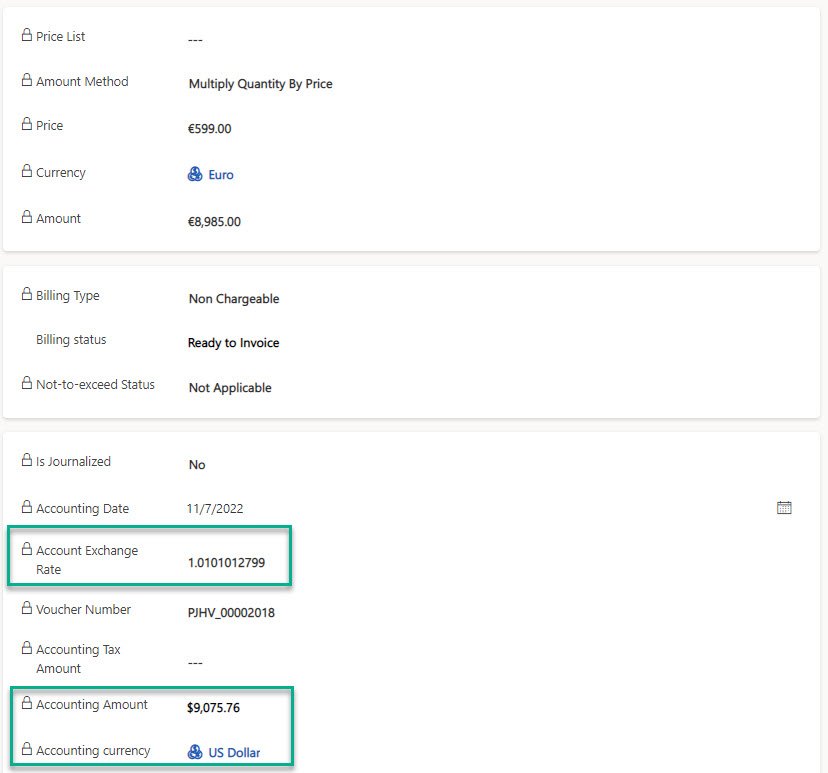Open the US Dollar currency link
The width and height of the screenshot is (828, 773).
pos(234,753)
